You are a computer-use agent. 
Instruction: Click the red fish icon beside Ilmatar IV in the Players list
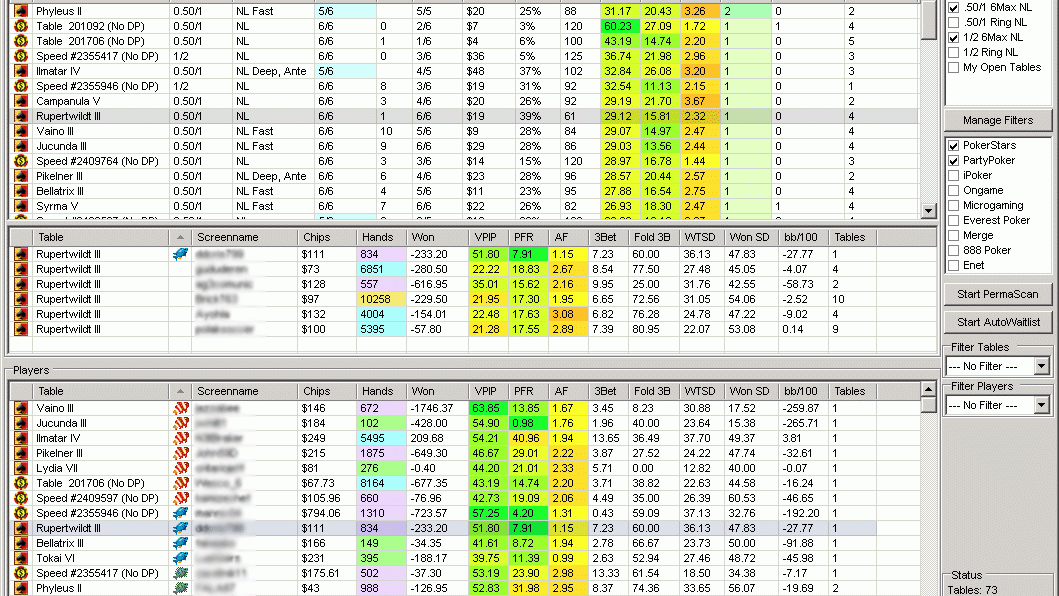tap(180, 439)
